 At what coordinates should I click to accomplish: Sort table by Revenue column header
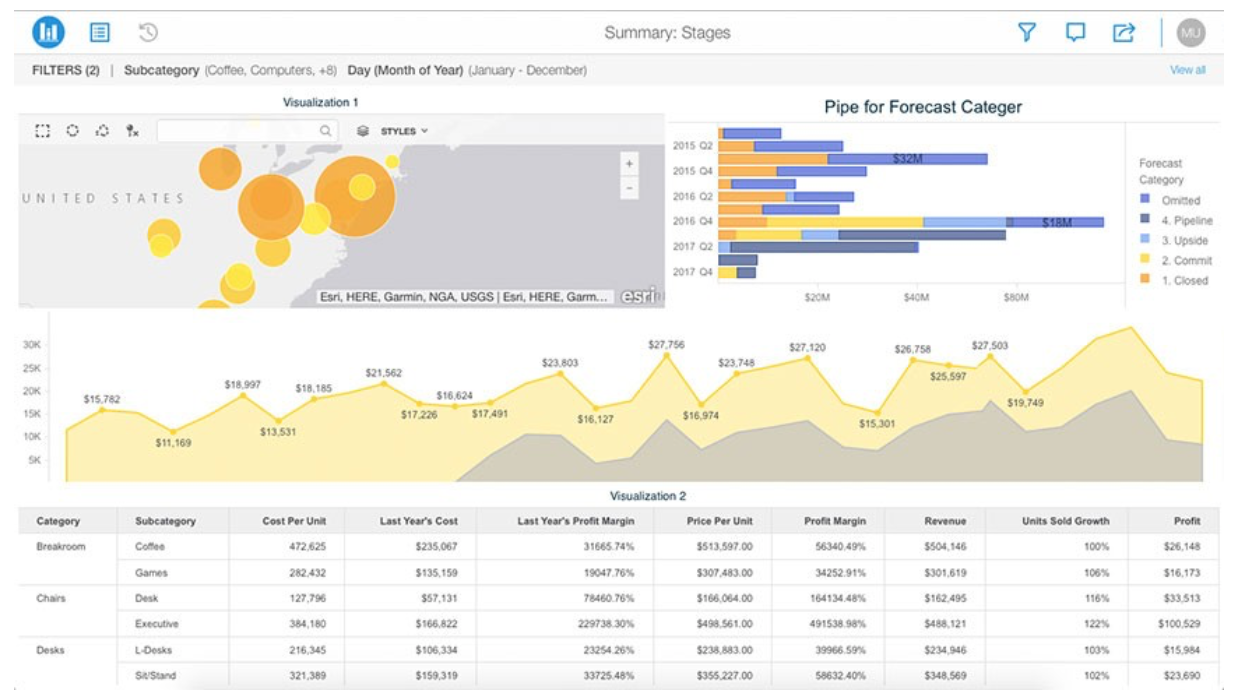pyautogui.click(x=945, y=521)
